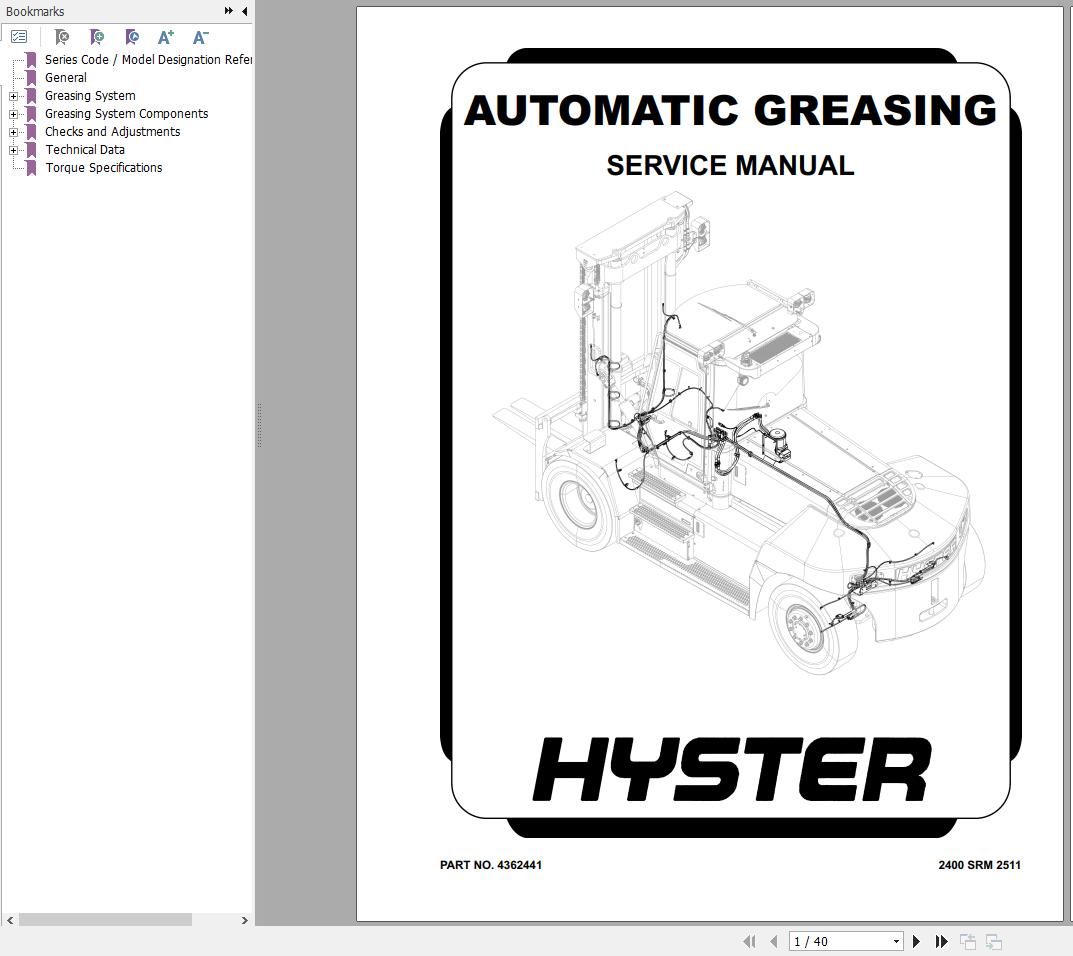Expand the Greasing System bookmark

click(14, 96)
